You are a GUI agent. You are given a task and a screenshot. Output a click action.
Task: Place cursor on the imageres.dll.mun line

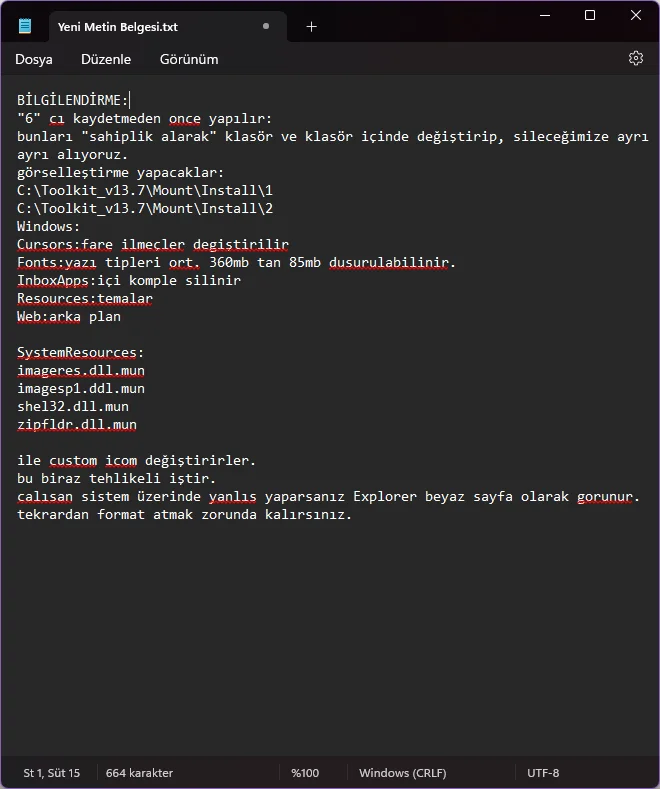(x=80, y=371)
